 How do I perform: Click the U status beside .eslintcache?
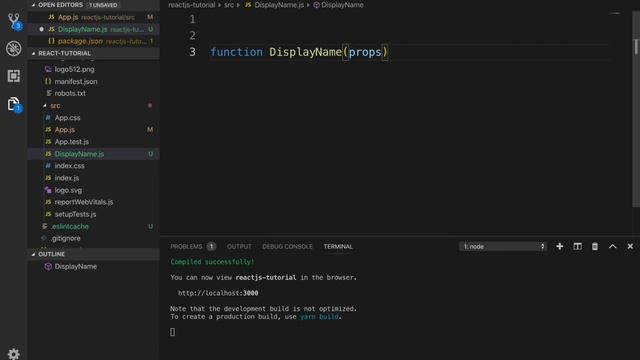[x=151, y=227]
